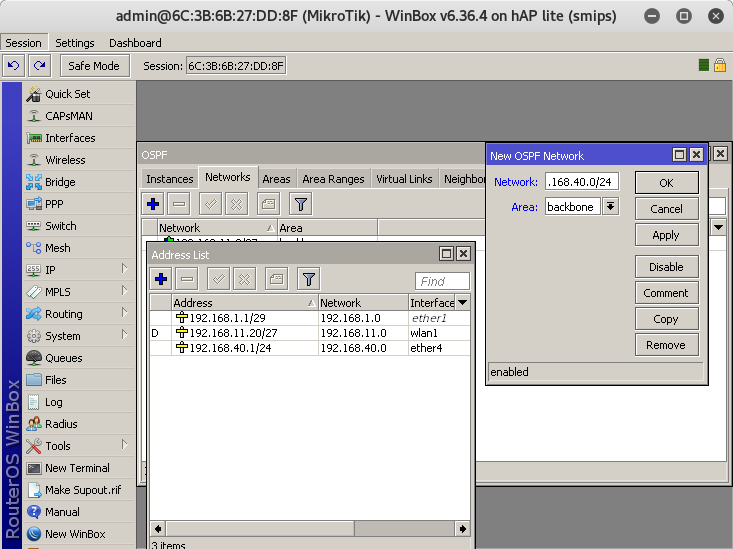Click the disable cross in Address List
Screen dimensions: 733x549
pyautogui.click(x=244, y=279)
